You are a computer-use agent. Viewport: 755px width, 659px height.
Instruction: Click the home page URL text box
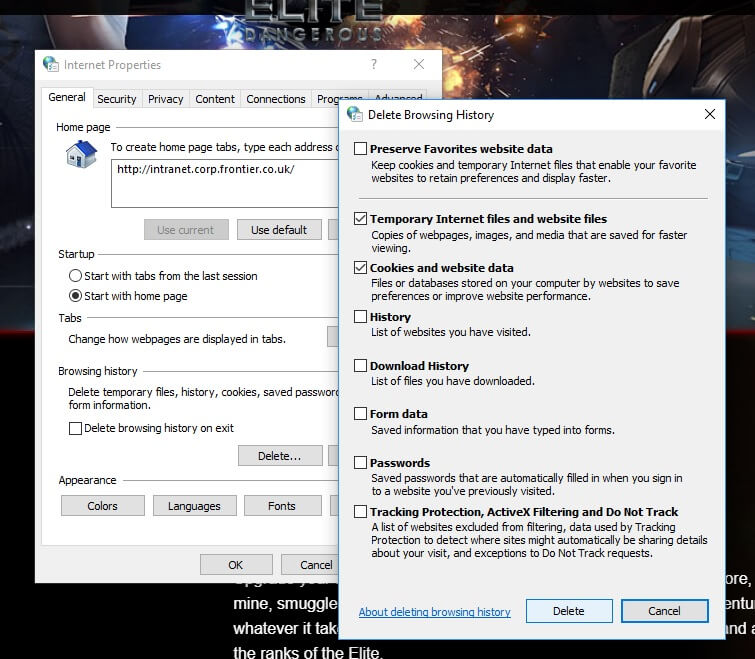point(225,183)
